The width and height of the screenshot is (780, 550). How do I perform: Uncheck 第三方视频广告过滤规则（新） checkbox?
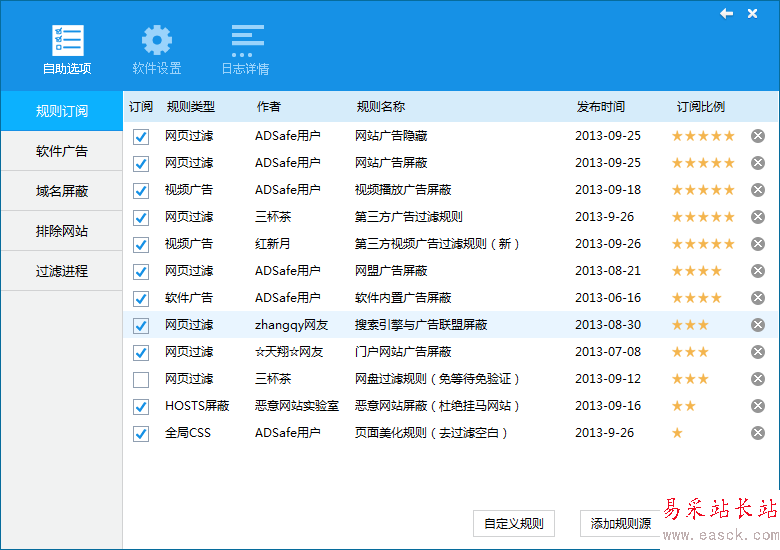coord(141,245)
